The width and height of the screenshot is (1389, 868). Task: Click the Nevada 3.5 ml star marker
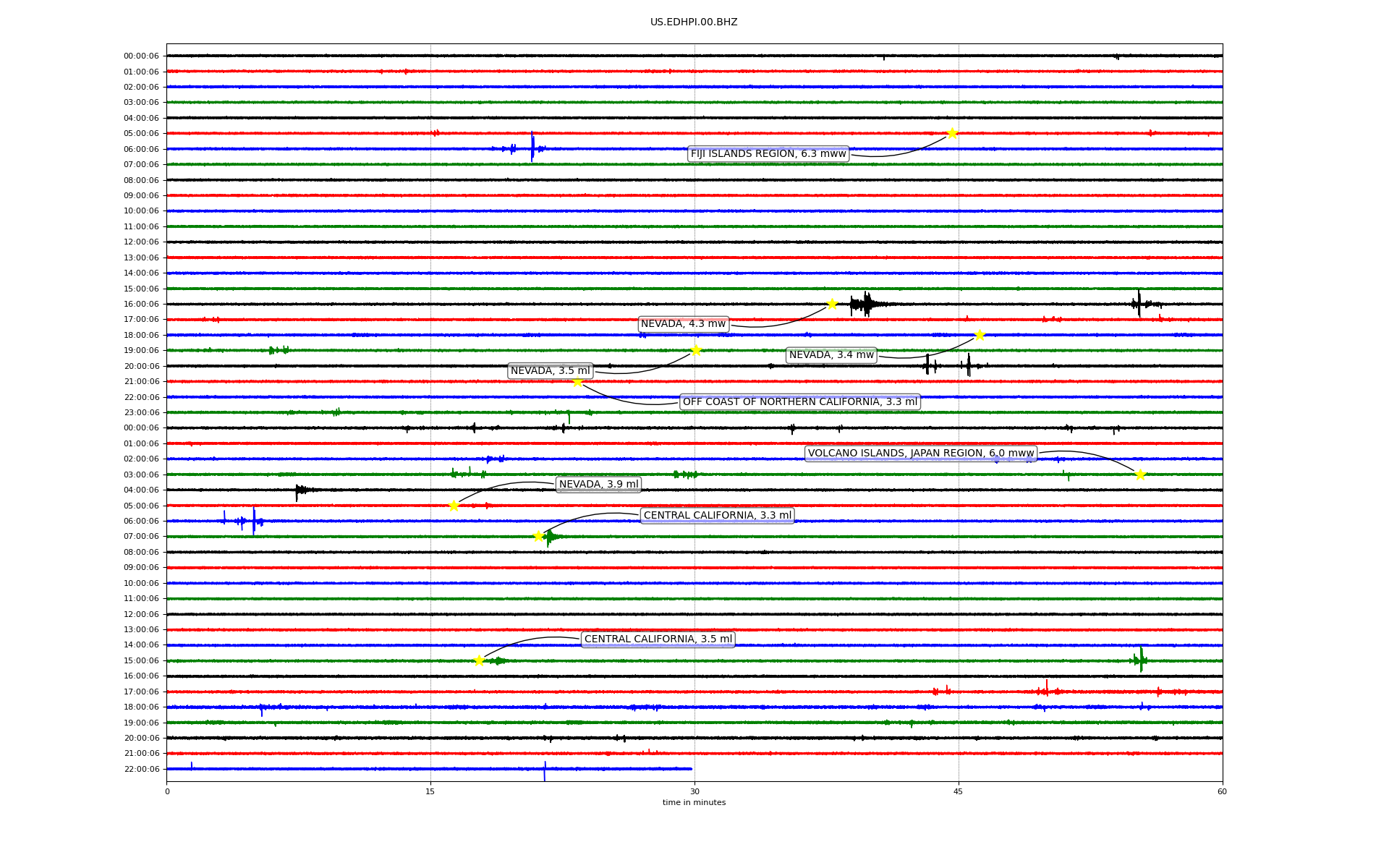696,350
